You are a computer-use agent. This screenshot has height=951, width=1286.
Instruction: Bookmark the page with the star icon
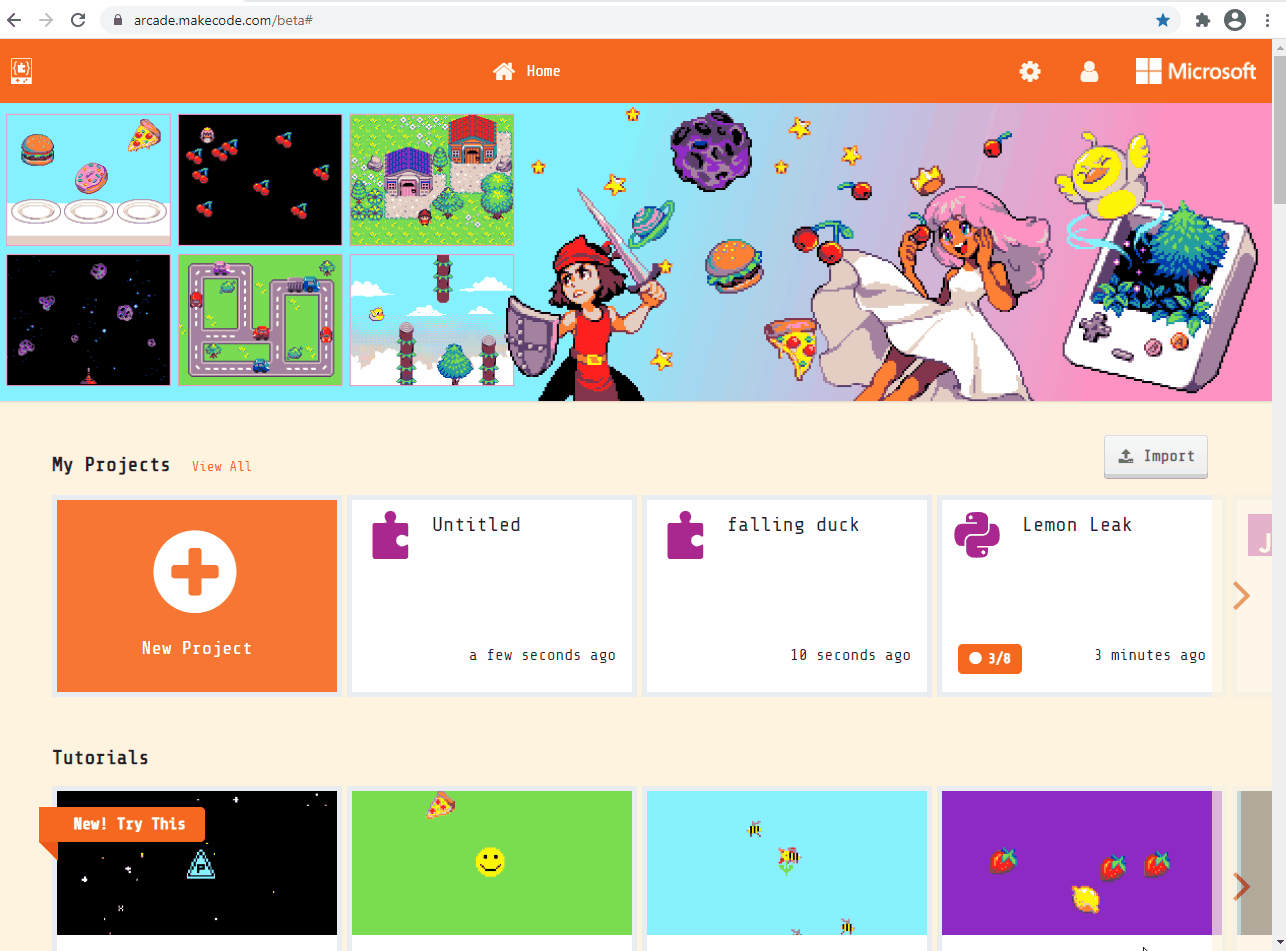click(1163, 20)
